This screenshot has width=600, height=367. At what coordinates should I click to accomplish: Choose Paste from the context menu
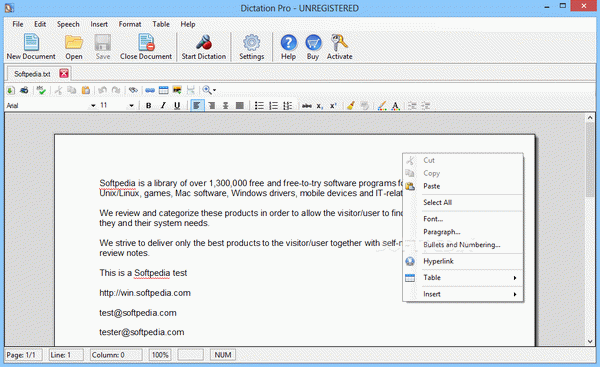463,186
